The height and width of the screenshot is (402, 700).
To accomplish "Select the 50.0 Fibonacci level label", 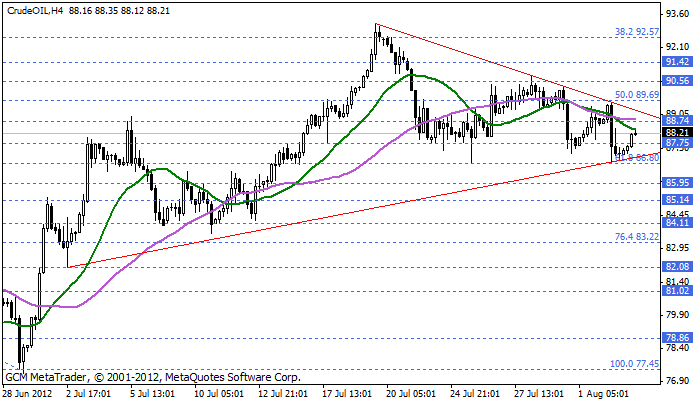I will pyautogui.click(x=636, y=93).
